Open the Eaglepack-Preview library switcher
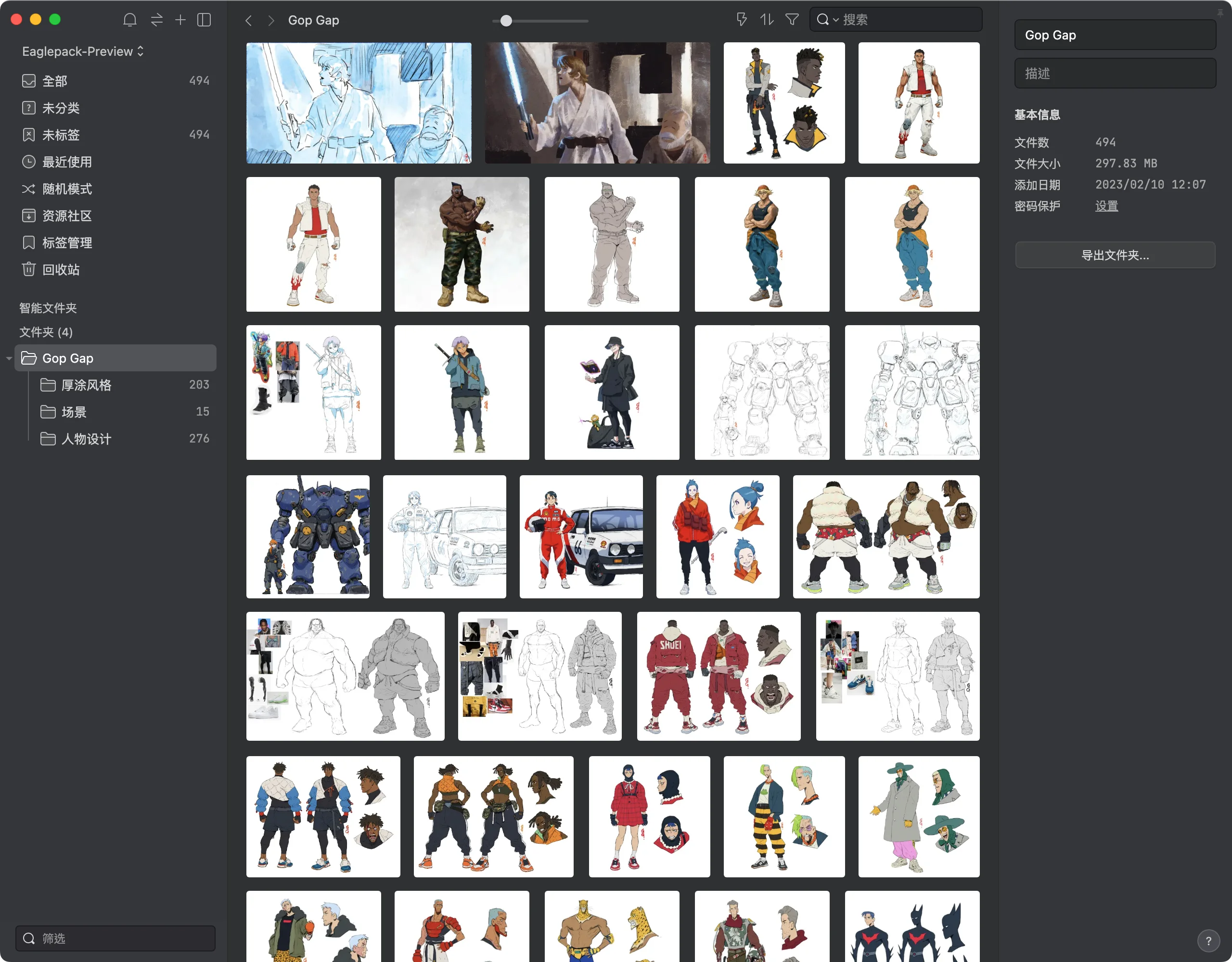This screenshot has width=1232, height=962. click(x=83, y=51)
